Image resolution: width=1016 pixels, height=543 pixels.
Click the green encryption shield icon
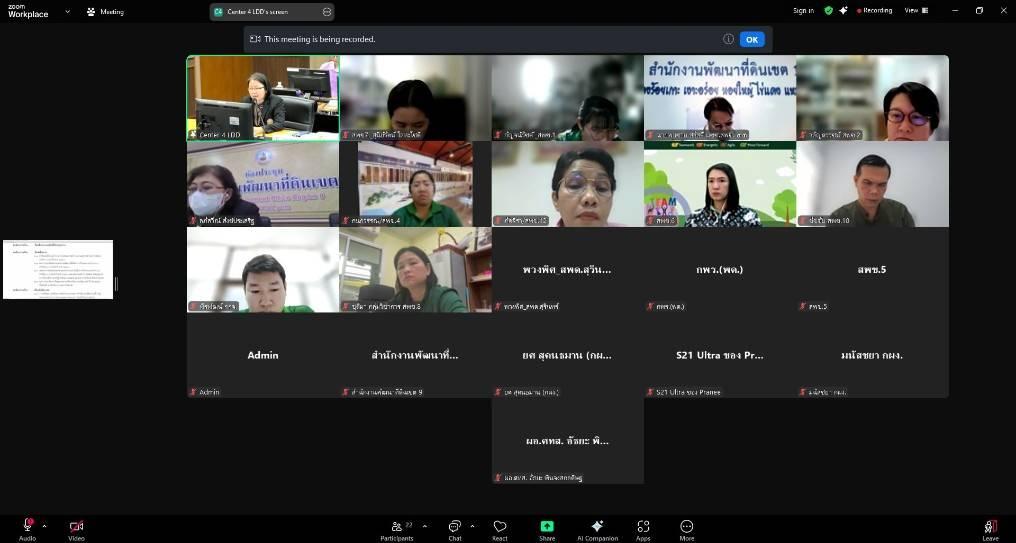point(828,10)
